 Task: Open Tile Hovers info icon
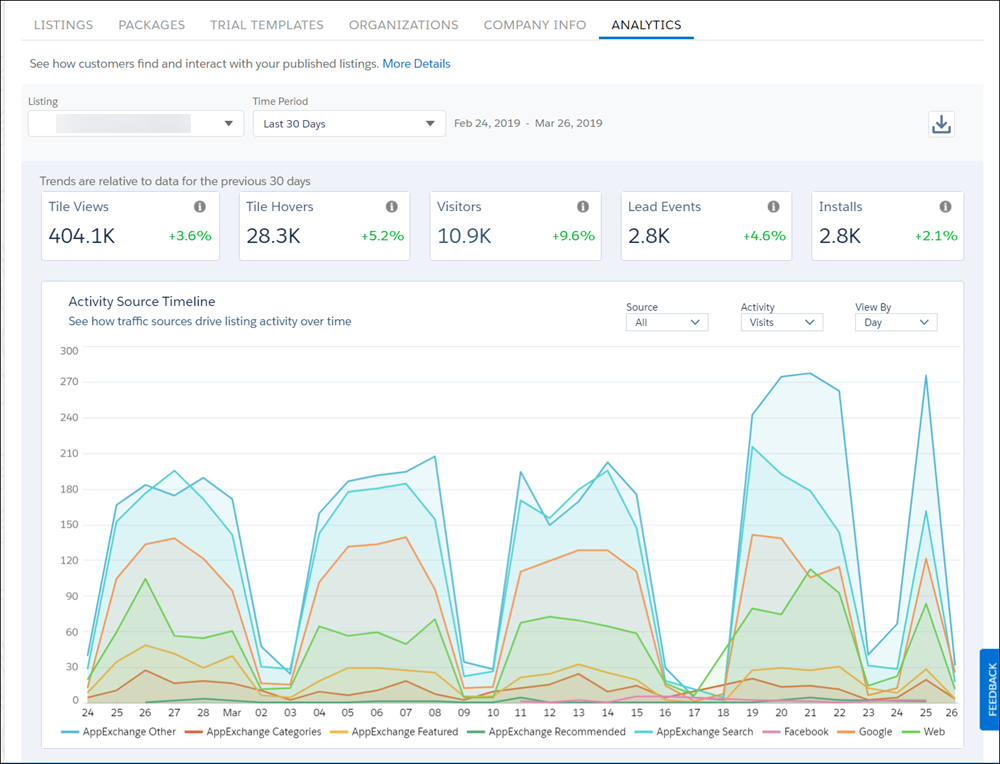(x=392, y=207)
